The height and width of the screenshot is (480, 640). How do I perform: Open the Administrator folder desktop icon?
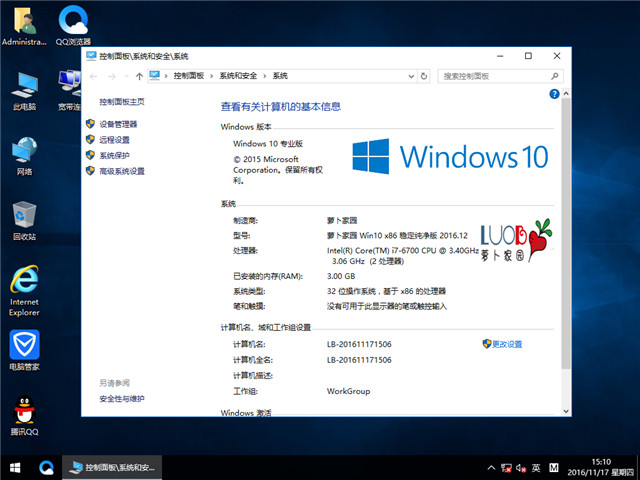pyautogui.click(x=24, y=25)
